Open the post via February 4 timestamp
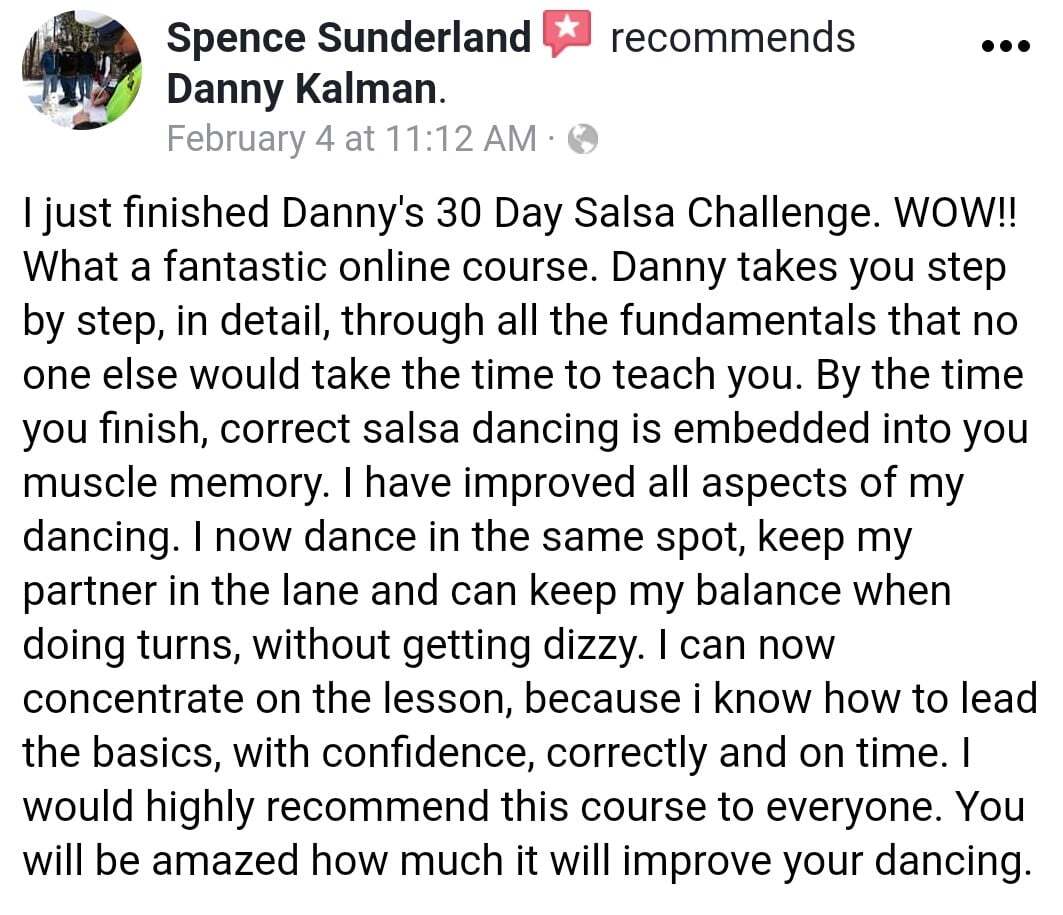The width and height of the screenshot is (1063, 915). point(352,139)
